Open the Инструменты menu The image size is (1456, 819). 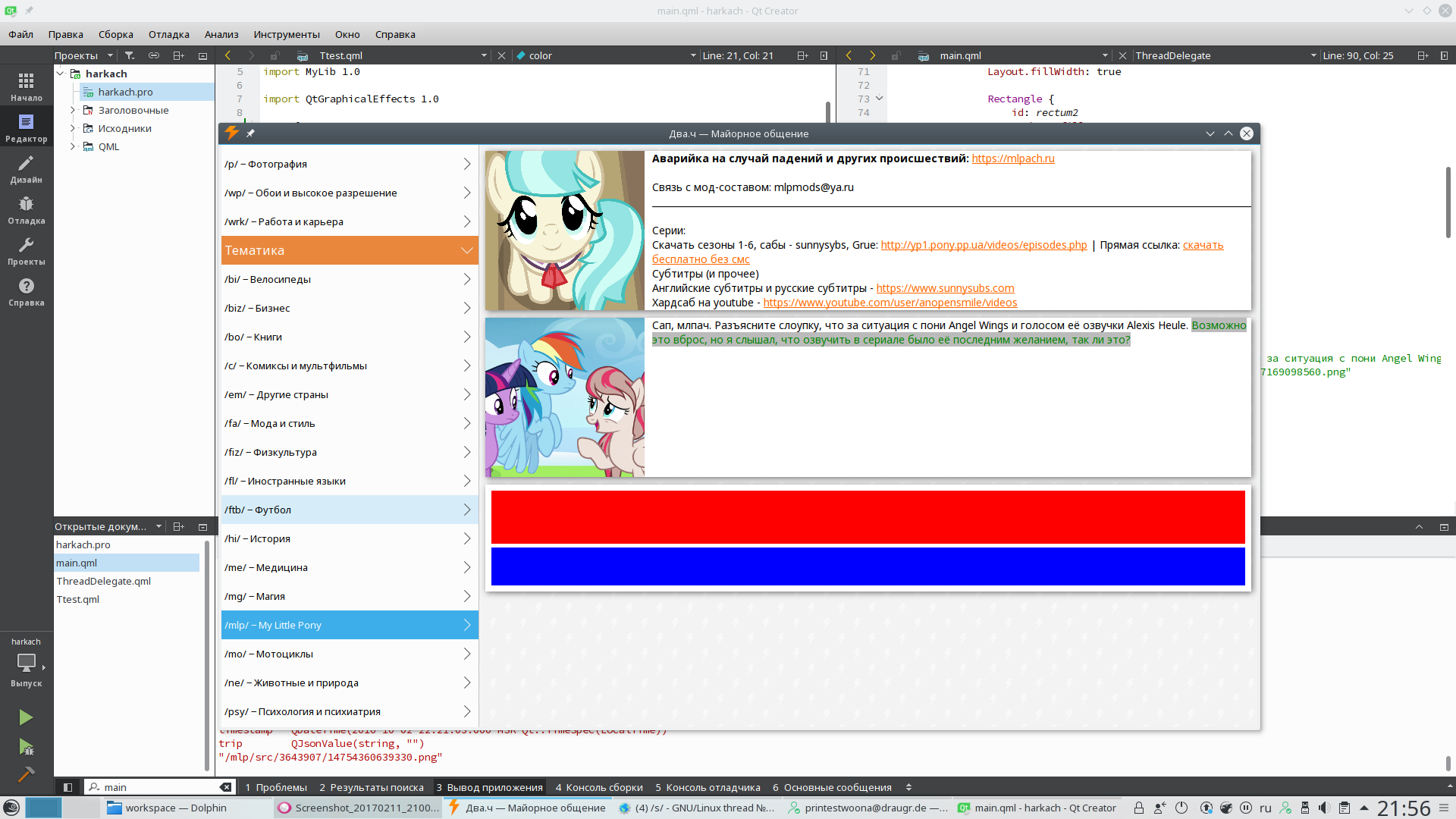287,34
